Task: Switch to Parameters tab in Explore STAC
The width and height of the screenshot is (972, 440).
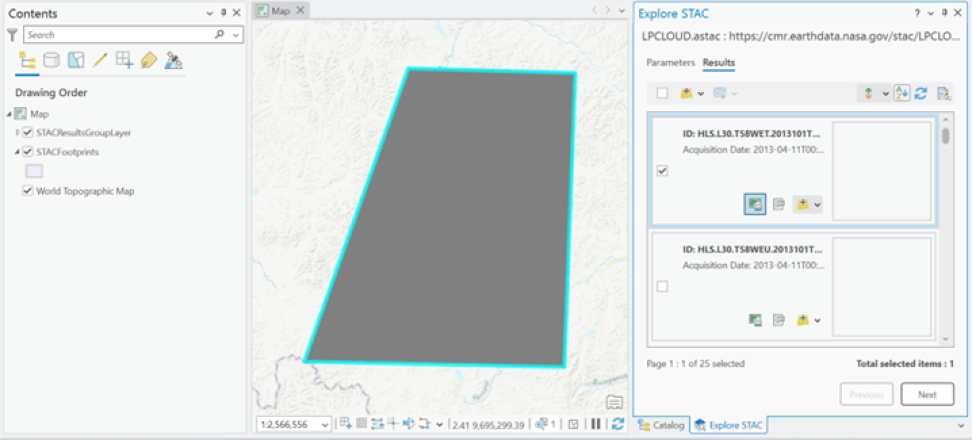Action: pyautogui.click(x=670, y=63)
